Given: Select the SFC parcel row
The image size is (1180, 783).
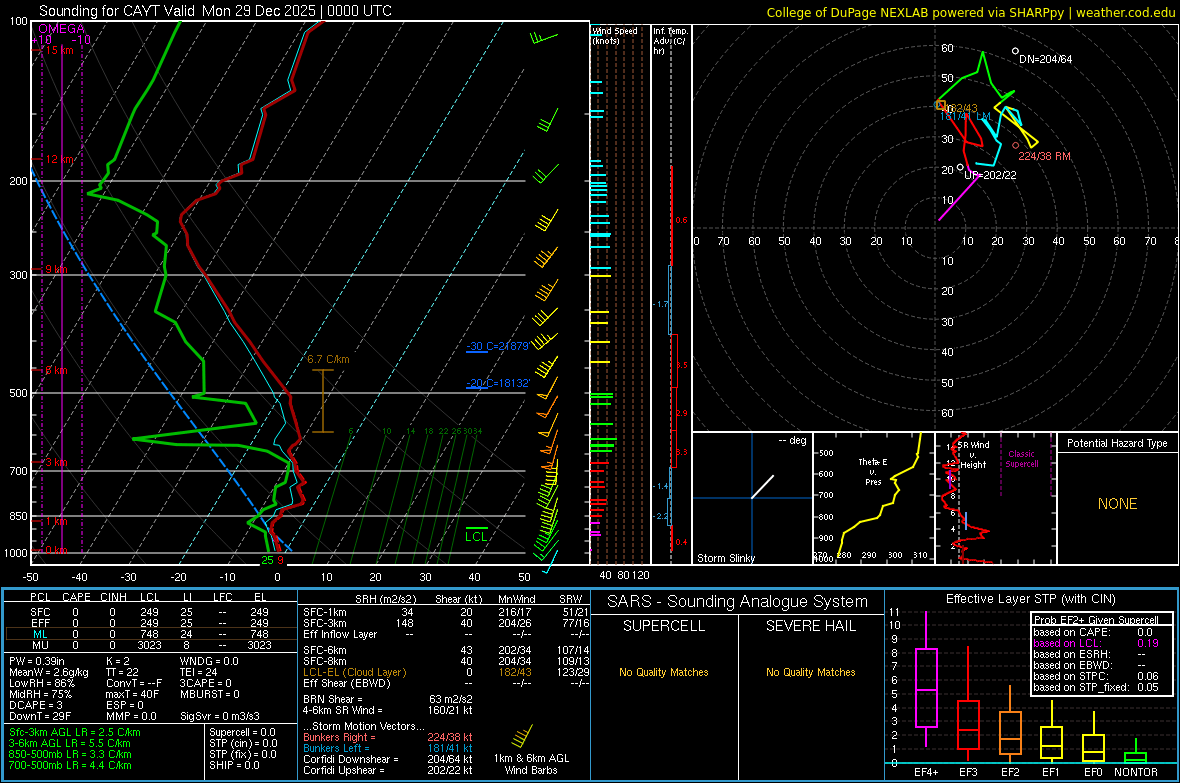Looking at the screenshot, I should click(151, 612).
